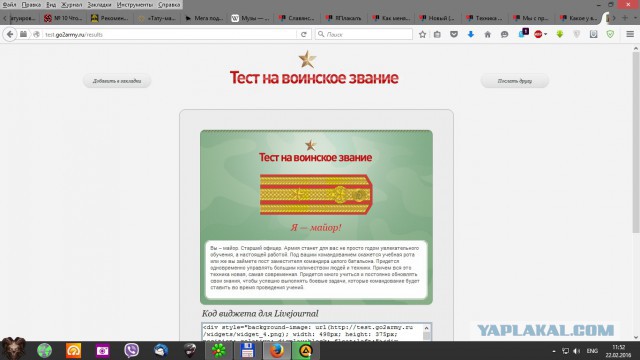The image size is (640, 360).
Task: Open Thunderbird mail icon in the taskbar
Action: click(161, 350)
